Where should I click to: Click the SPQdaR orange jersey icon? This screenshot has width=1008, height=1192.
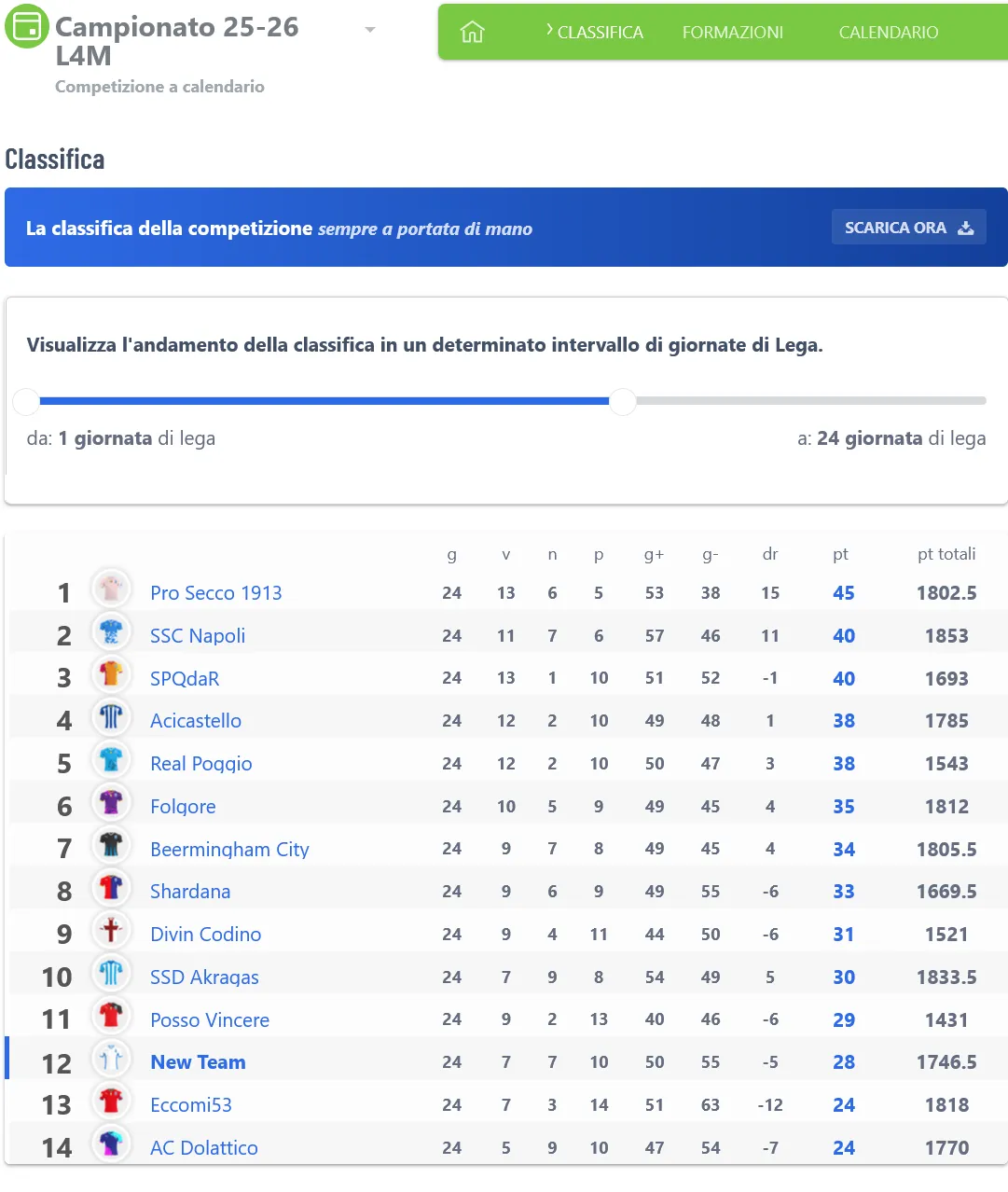coord(111,674)
